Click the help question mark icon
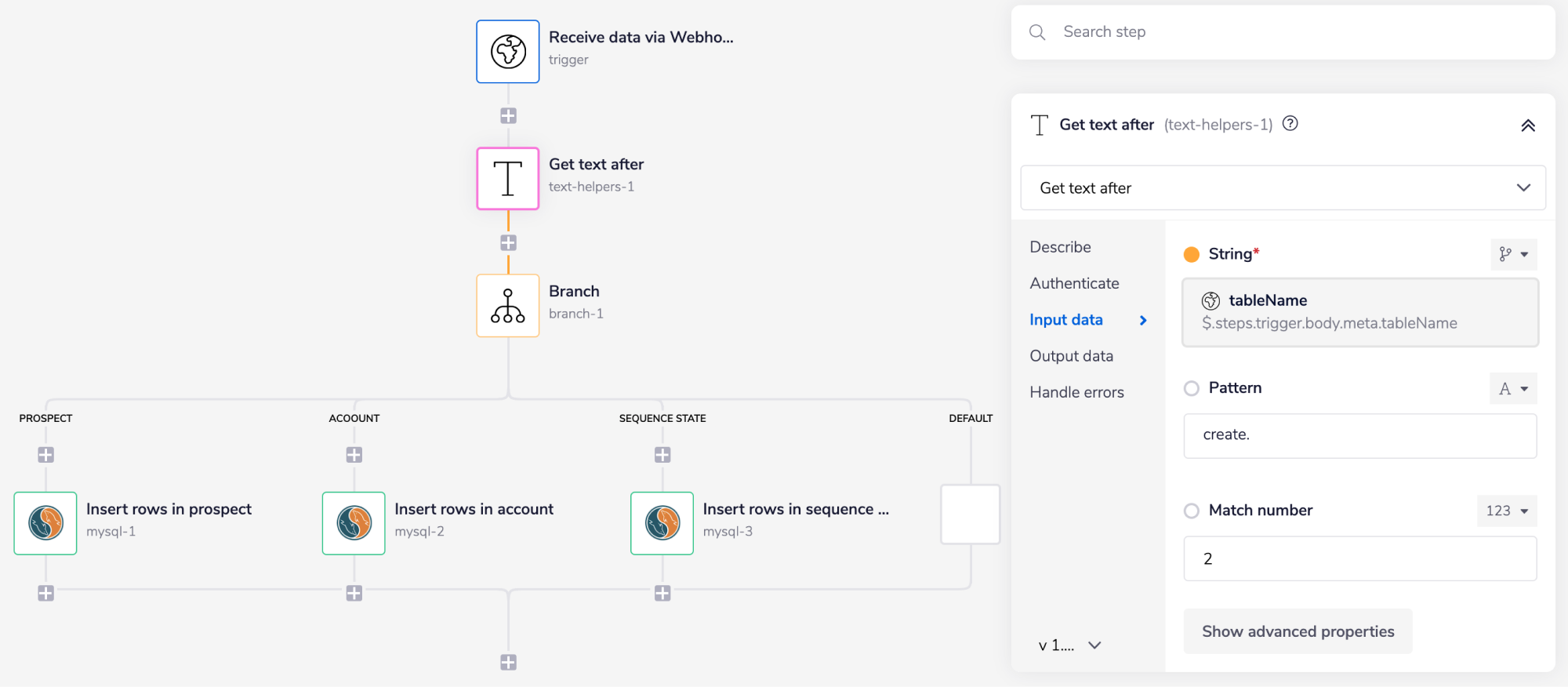The image size is (1568, 687). (x=1290, y=124)
